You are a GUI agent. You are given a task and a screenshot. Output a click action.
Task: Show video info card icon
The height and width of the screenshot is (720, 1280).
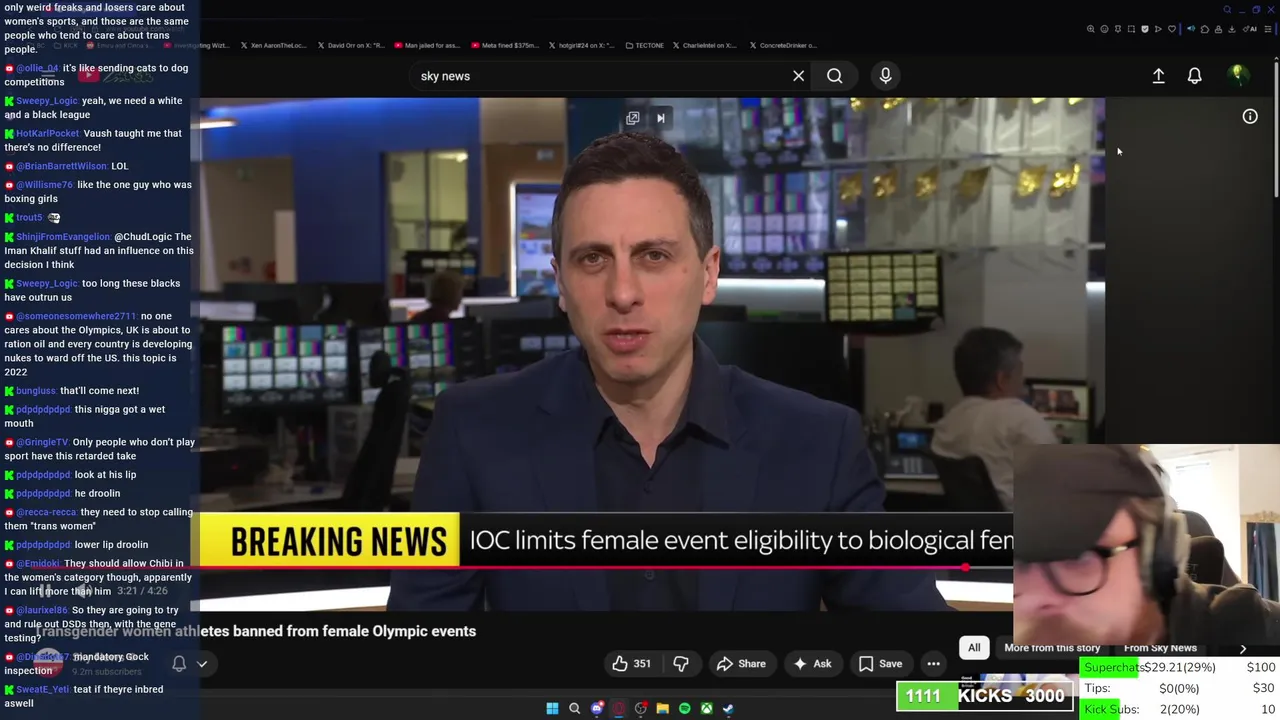(x=1250, y=117)
